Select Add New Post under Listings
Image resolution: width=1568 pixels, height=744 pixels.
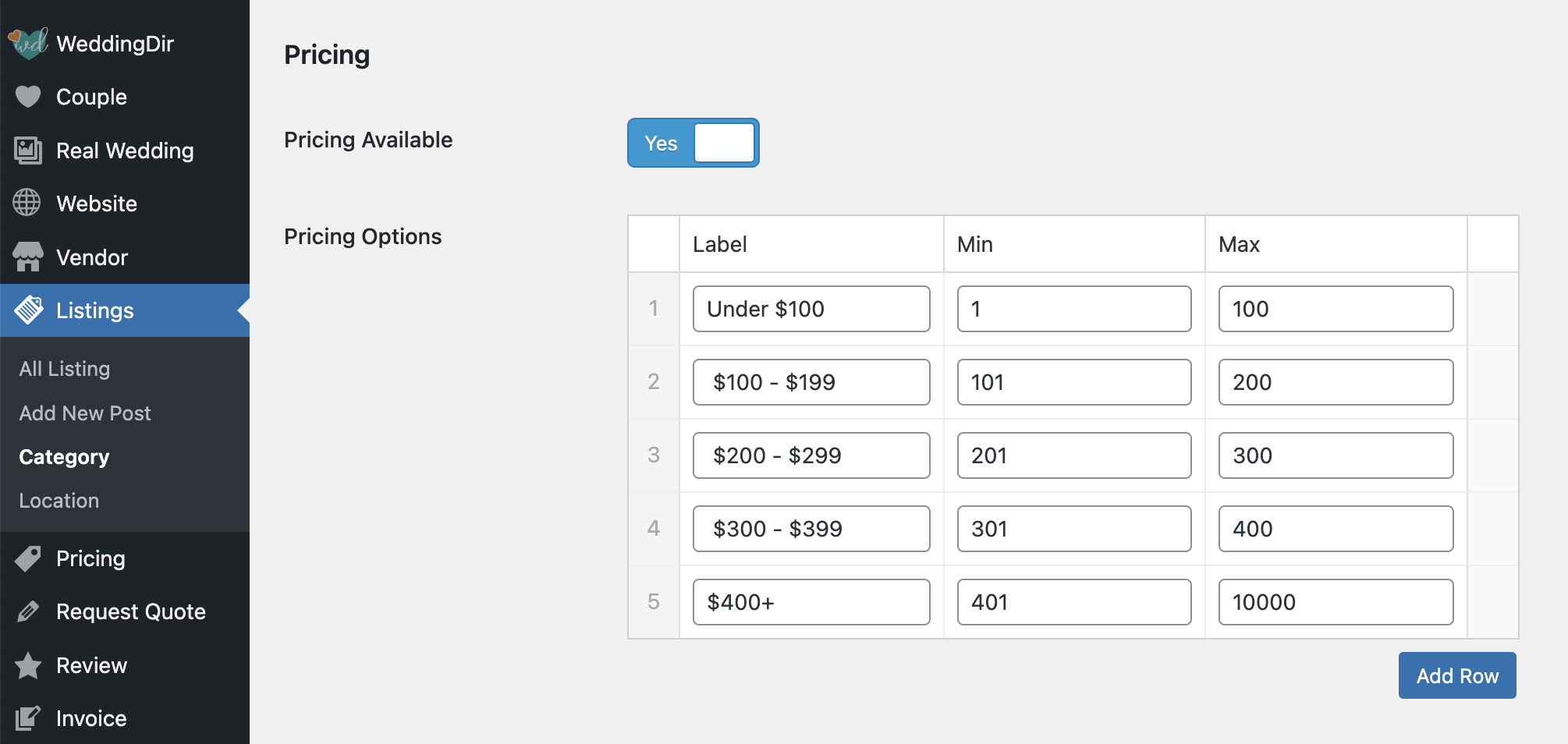tap(84, 413)
